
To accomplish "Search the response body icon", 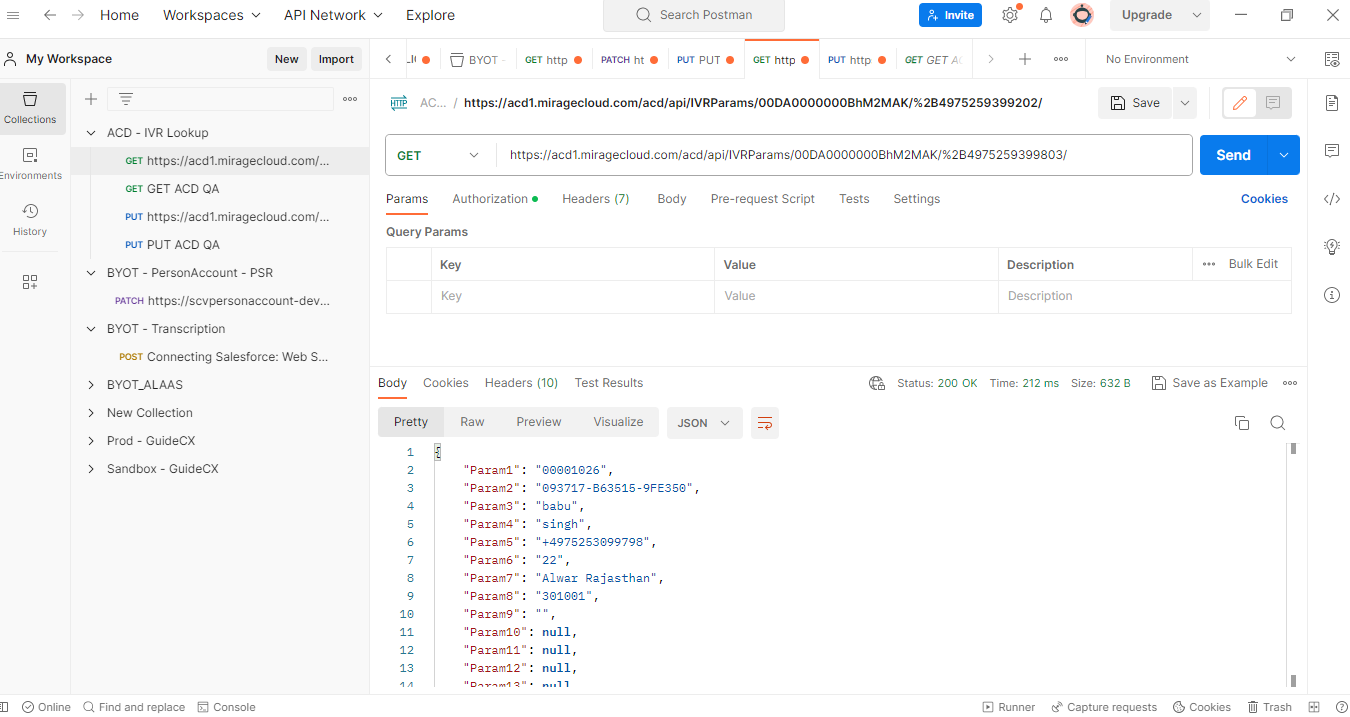I will point(1278,423).
